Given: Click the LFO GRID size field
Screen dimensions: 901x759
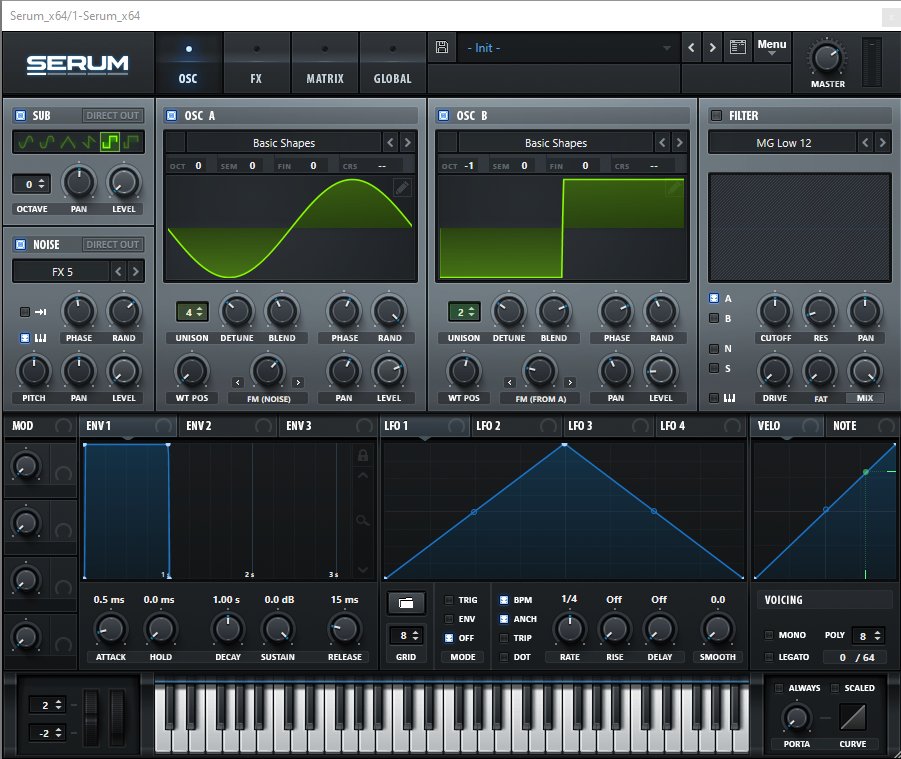Looking at the screenshot, I should pos(406,635).
